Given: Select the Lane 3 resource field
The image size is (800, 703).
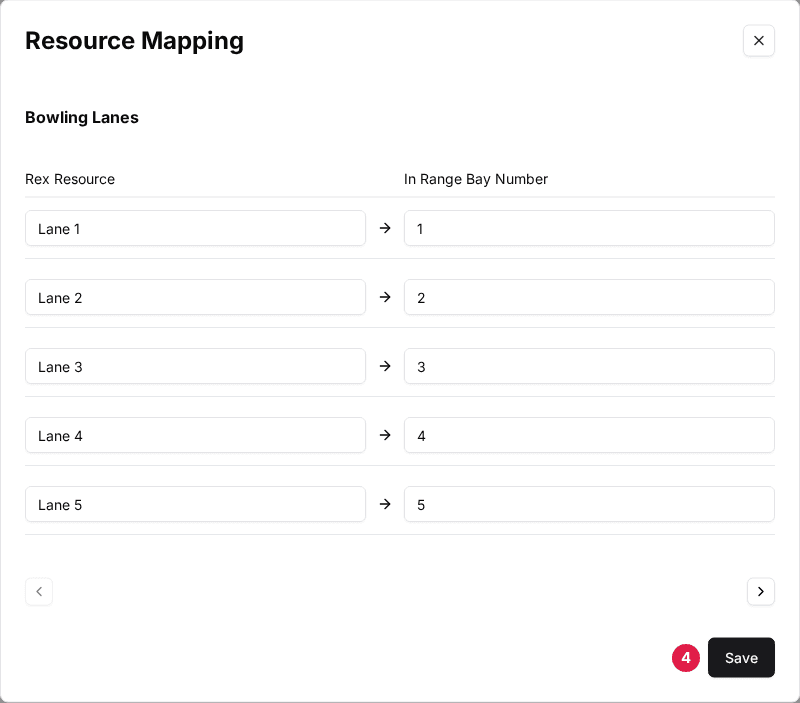Looking at the screenshot, I should [x=195, y=366].
